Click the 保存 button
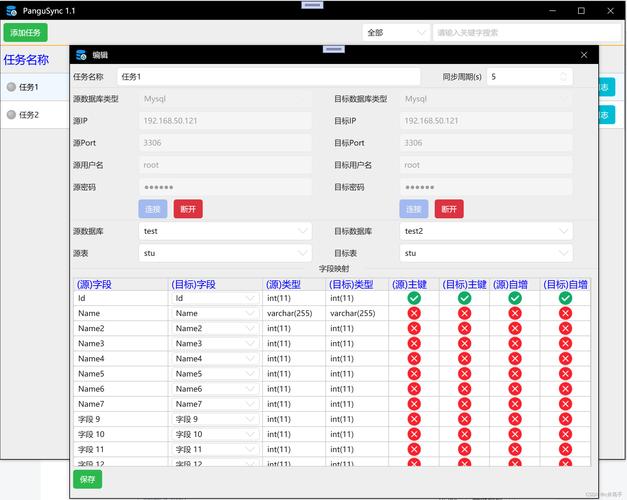 click(x=88, y=479)
